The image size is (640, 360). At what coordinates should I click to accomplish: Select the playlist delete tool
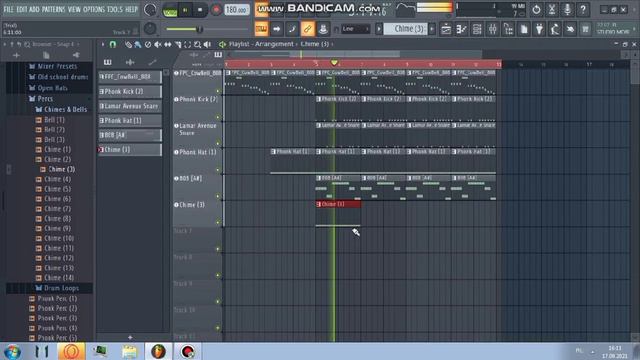(148, 44)
